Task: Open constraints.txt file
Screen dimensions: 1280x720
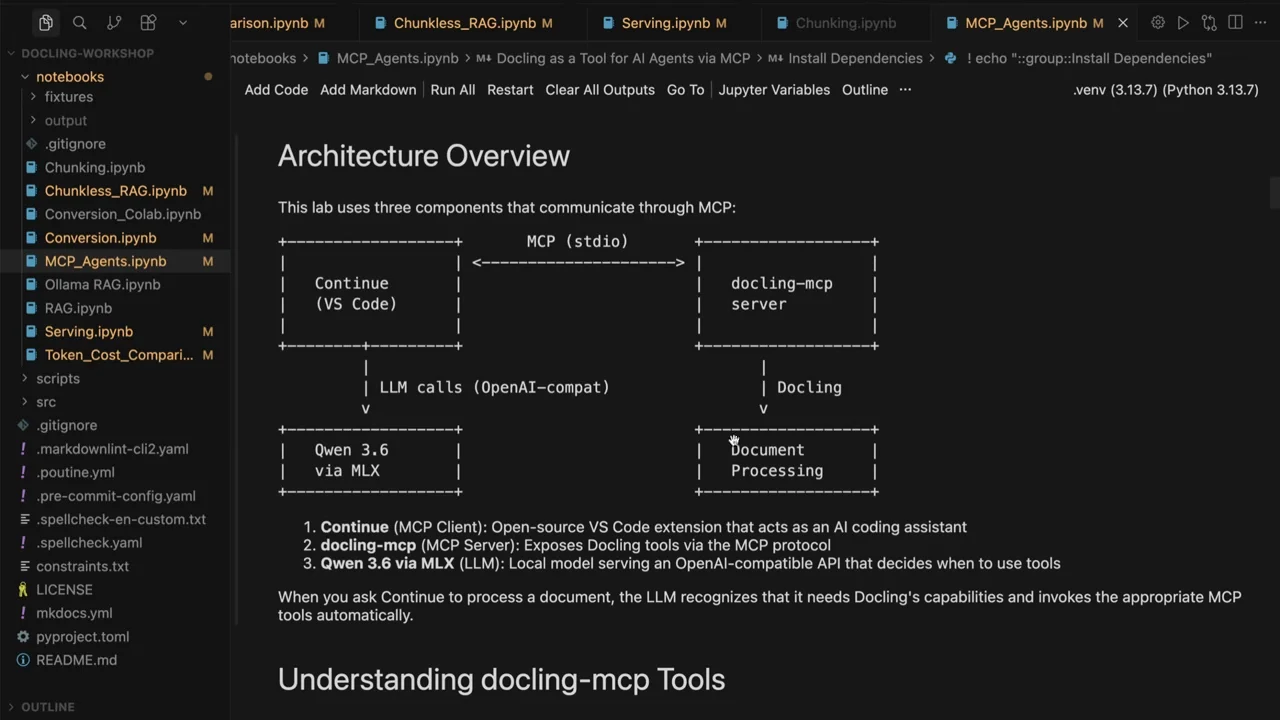Action: pyautogui.click(x=82, y=566)
